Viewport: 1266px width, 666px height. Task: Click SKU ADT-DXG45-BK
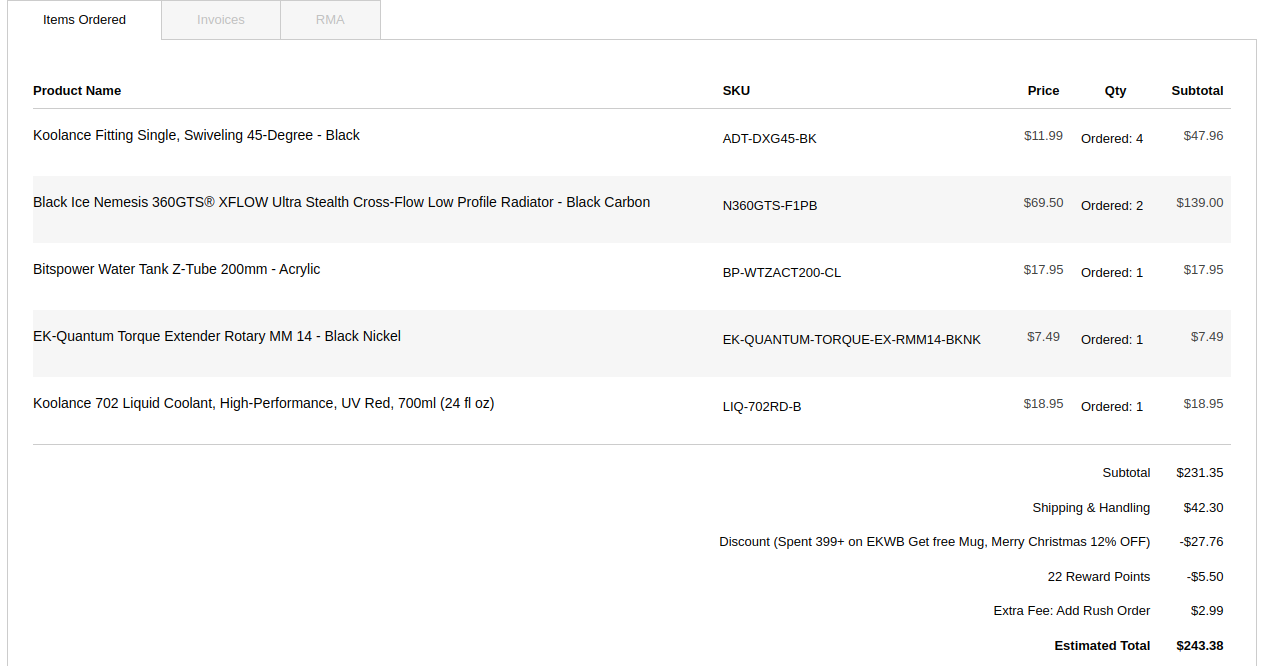pyautogui.click(x=769, y=139)
